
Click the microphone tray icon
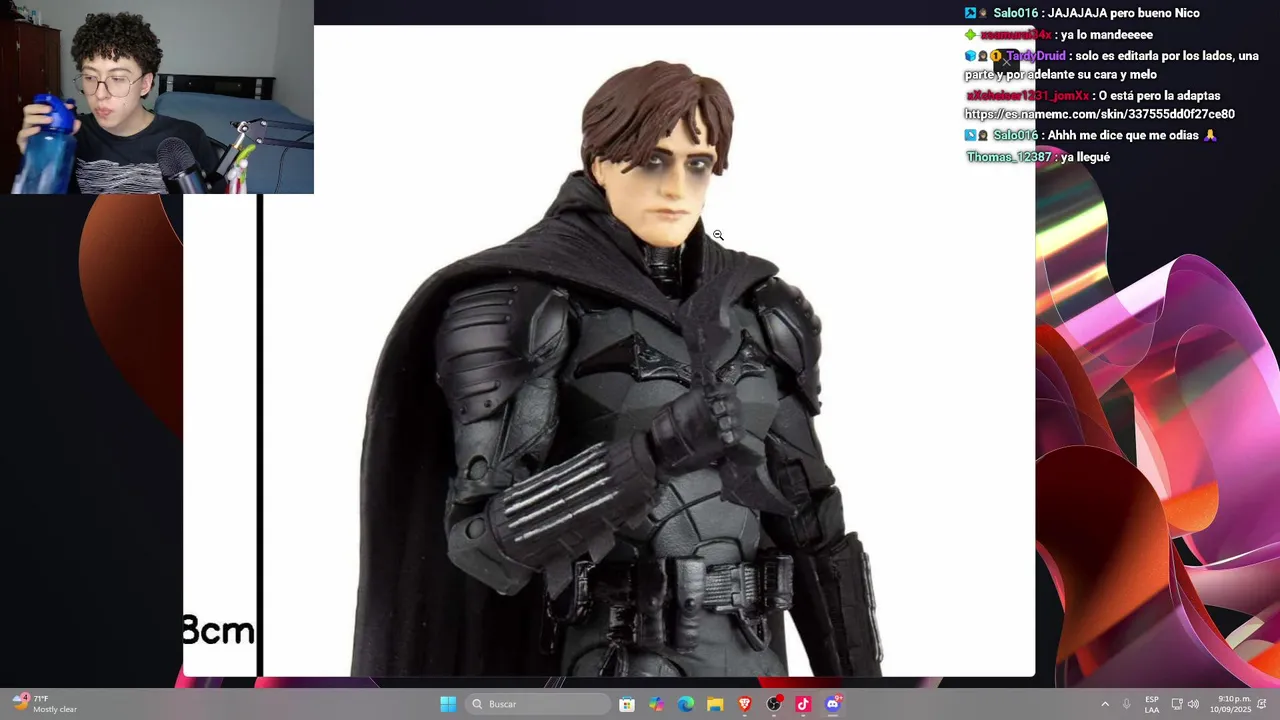coord(1126,704)
